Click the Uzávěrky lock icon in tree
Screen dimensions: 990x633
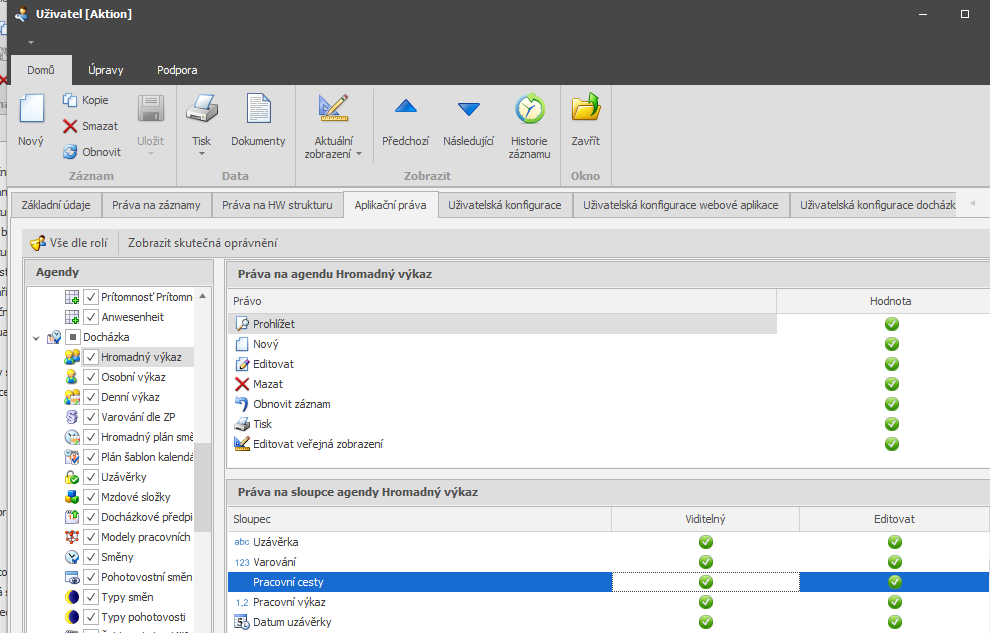coord(72,477)
